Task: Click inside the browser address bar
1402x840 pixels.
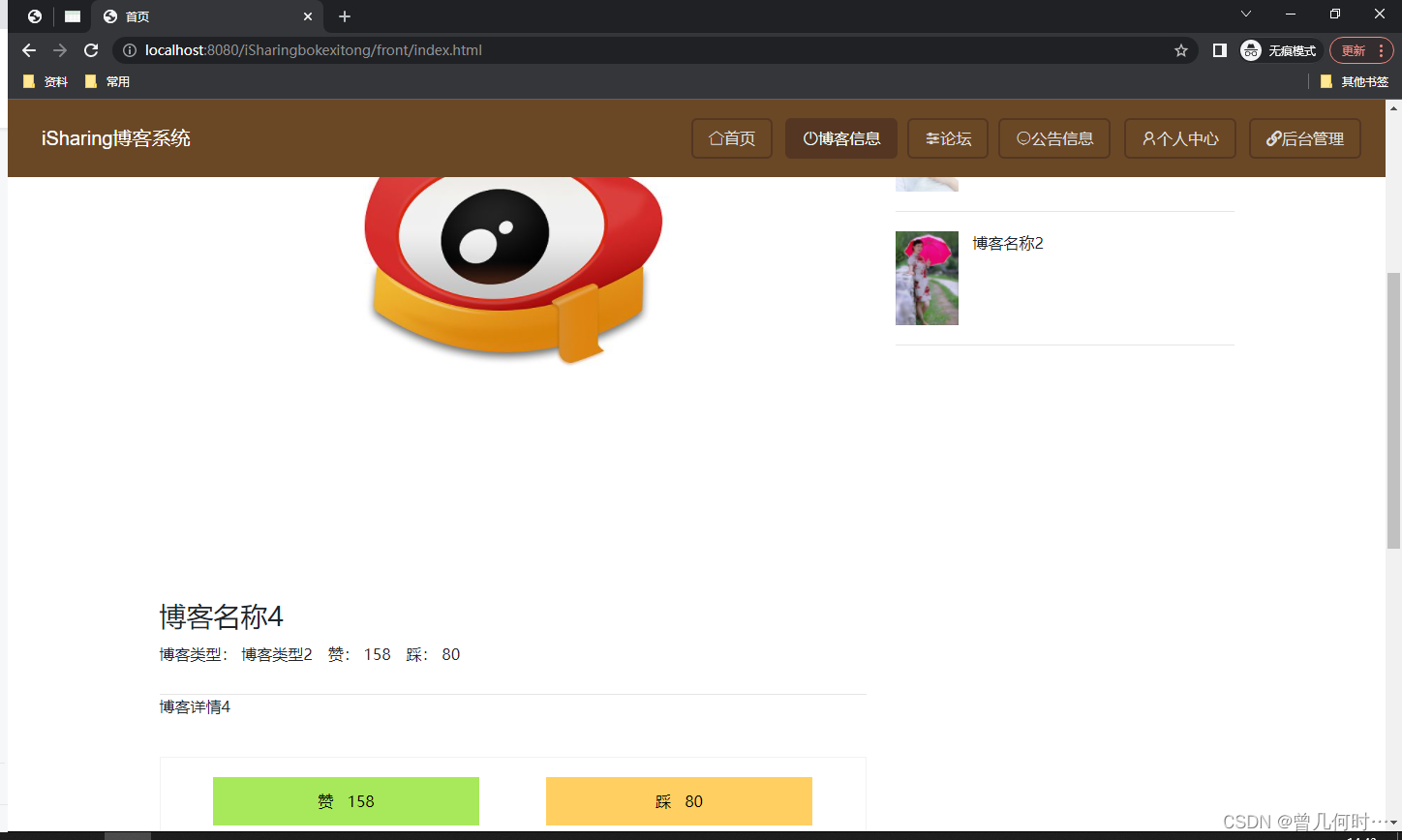Action: click(581, 50)
